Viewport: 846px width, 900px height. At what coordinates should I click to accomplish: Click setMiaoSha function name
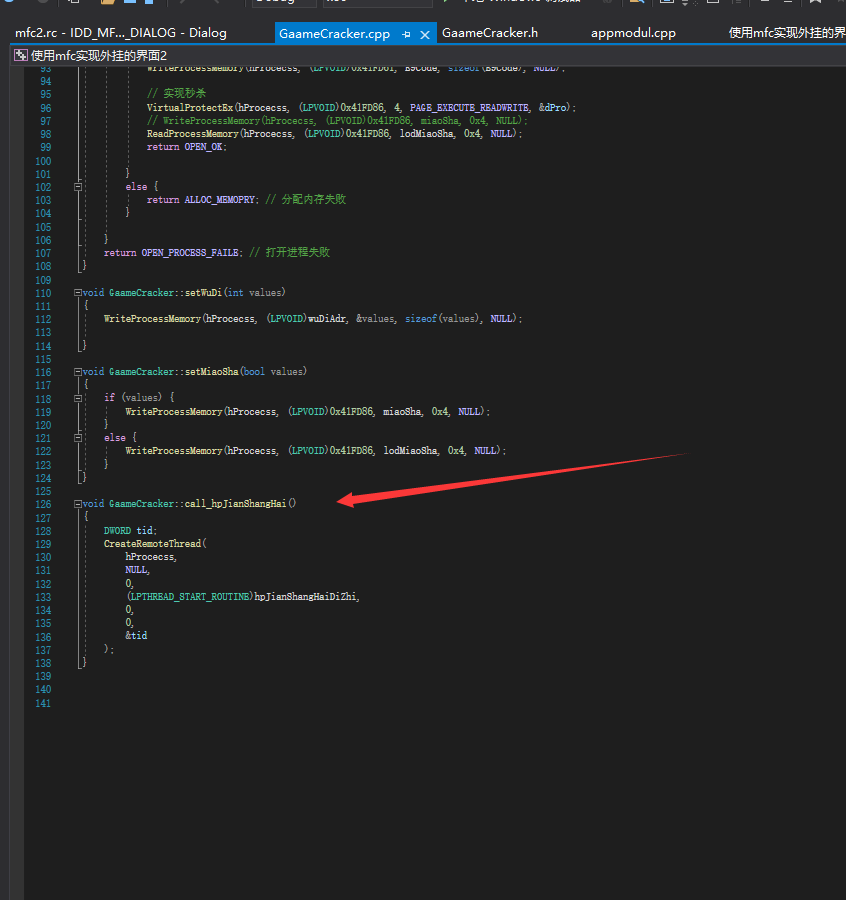point(211,372)
